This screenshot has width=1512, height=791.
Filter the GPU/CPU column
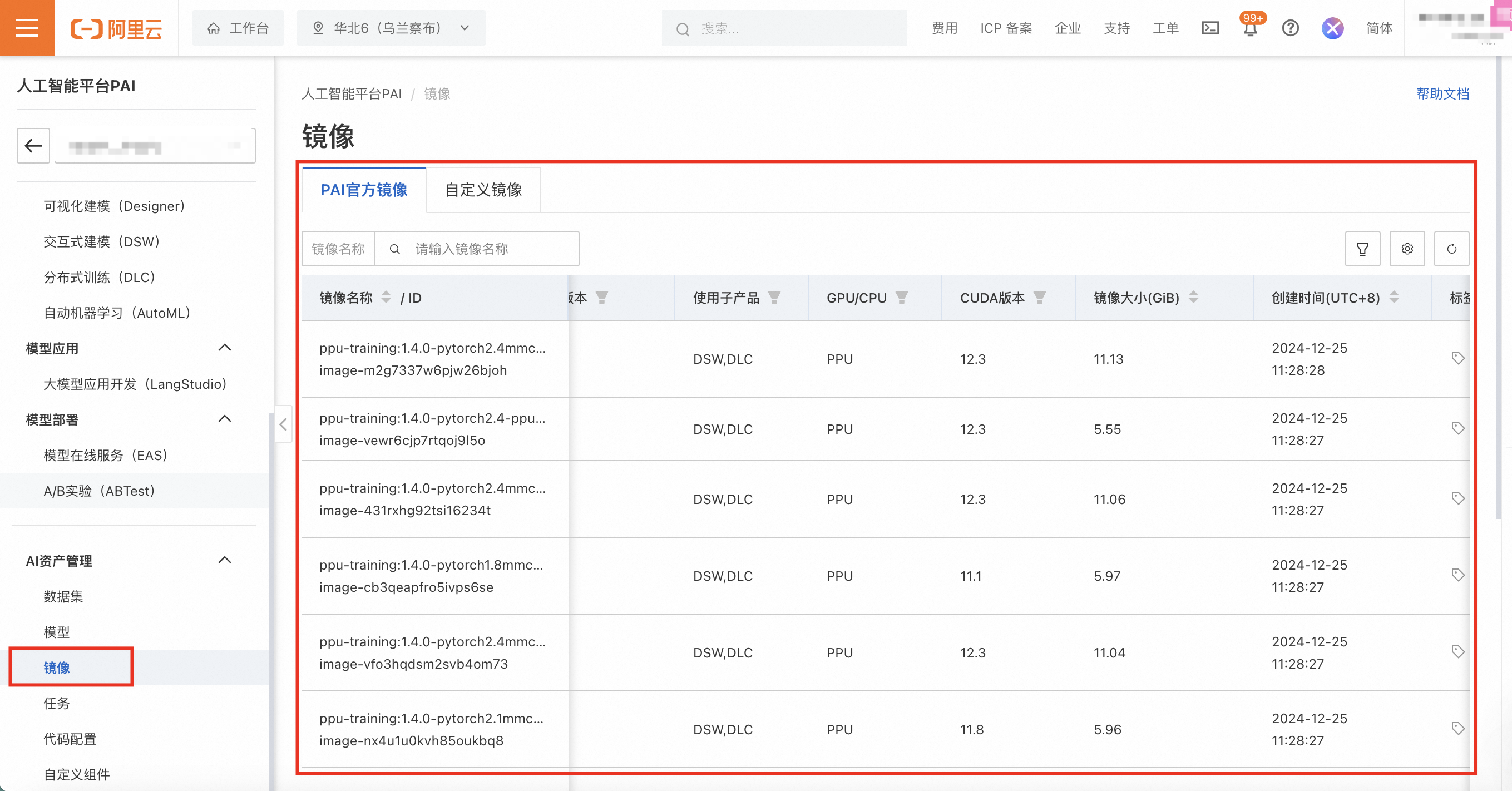[902, 298]
